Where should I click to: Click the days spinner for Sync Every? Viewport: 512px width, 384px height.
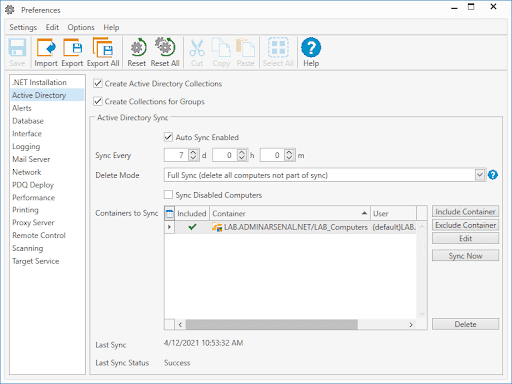click(x=193, y=155)
